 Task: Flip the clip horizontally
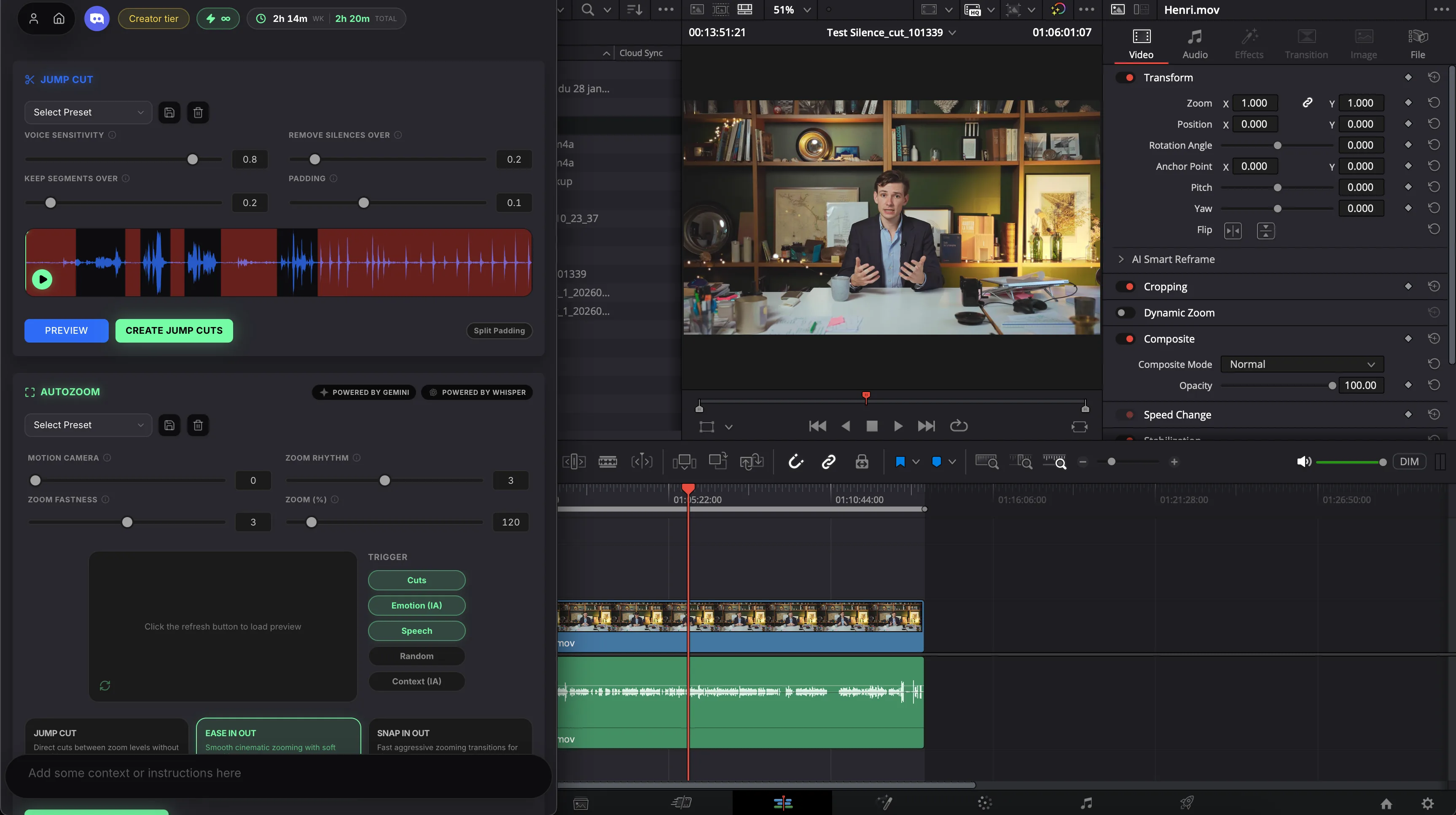1233,231
